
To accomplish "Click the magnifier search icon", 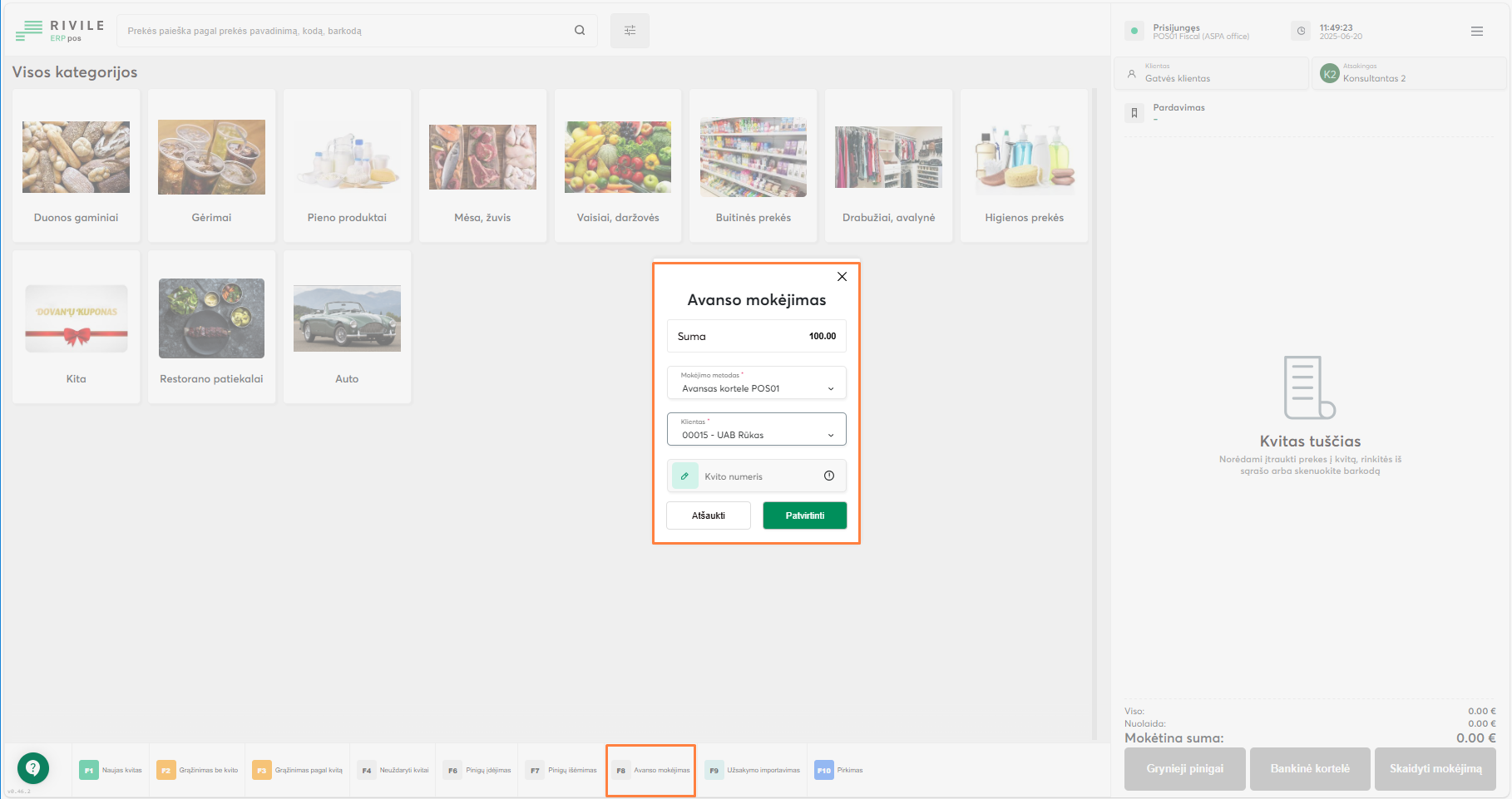I will (x=580, y=31).
